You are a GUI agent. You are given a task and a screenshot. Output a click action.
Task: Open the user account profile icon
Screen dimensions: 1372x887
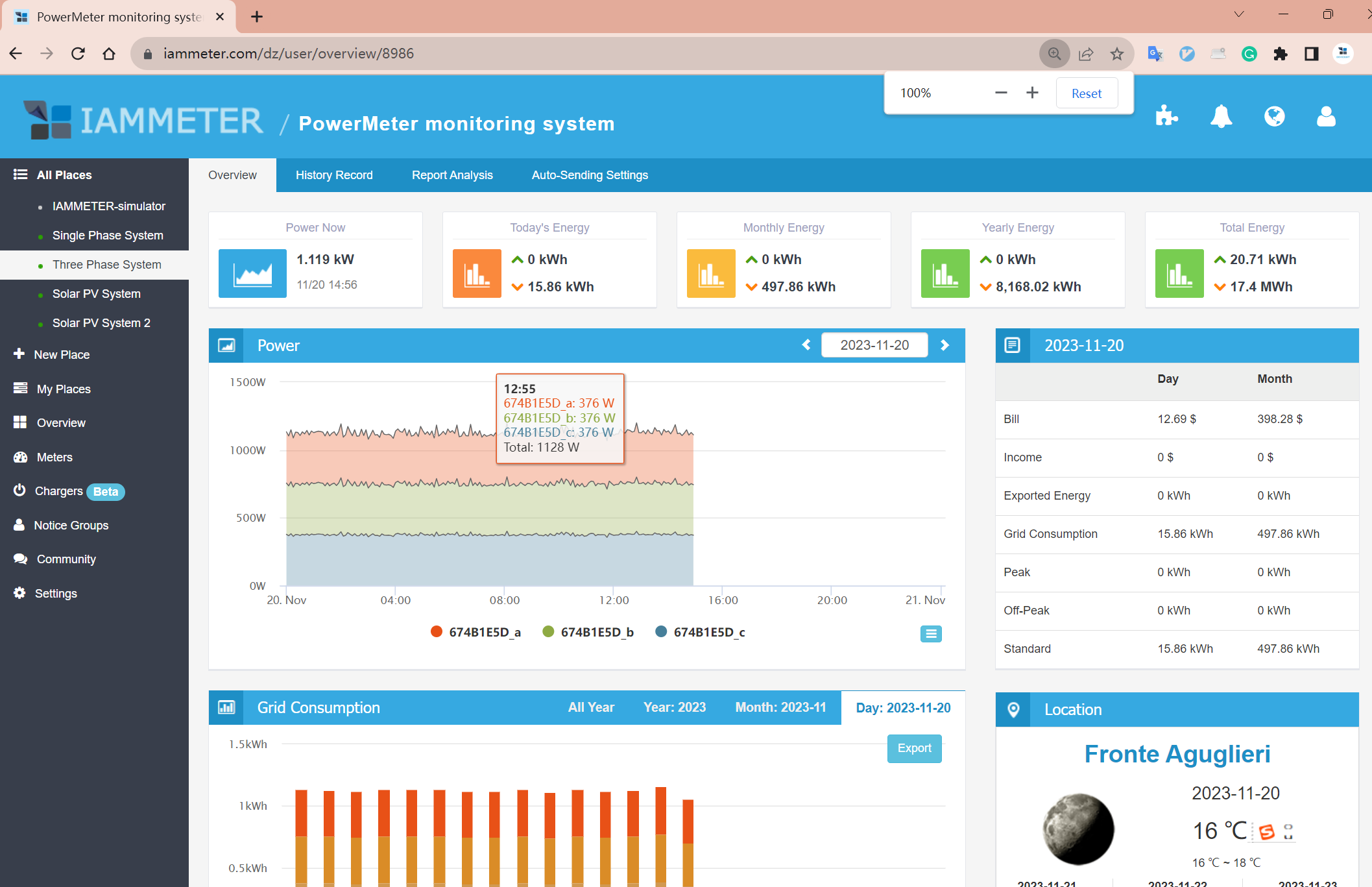(x=1326, y=117)
